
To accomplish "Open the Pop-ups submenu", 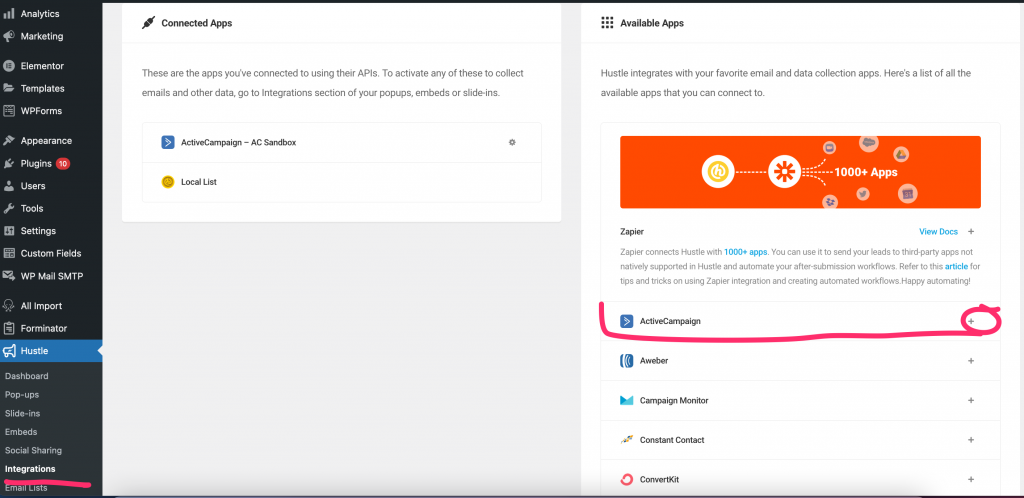I will [22, 395].
